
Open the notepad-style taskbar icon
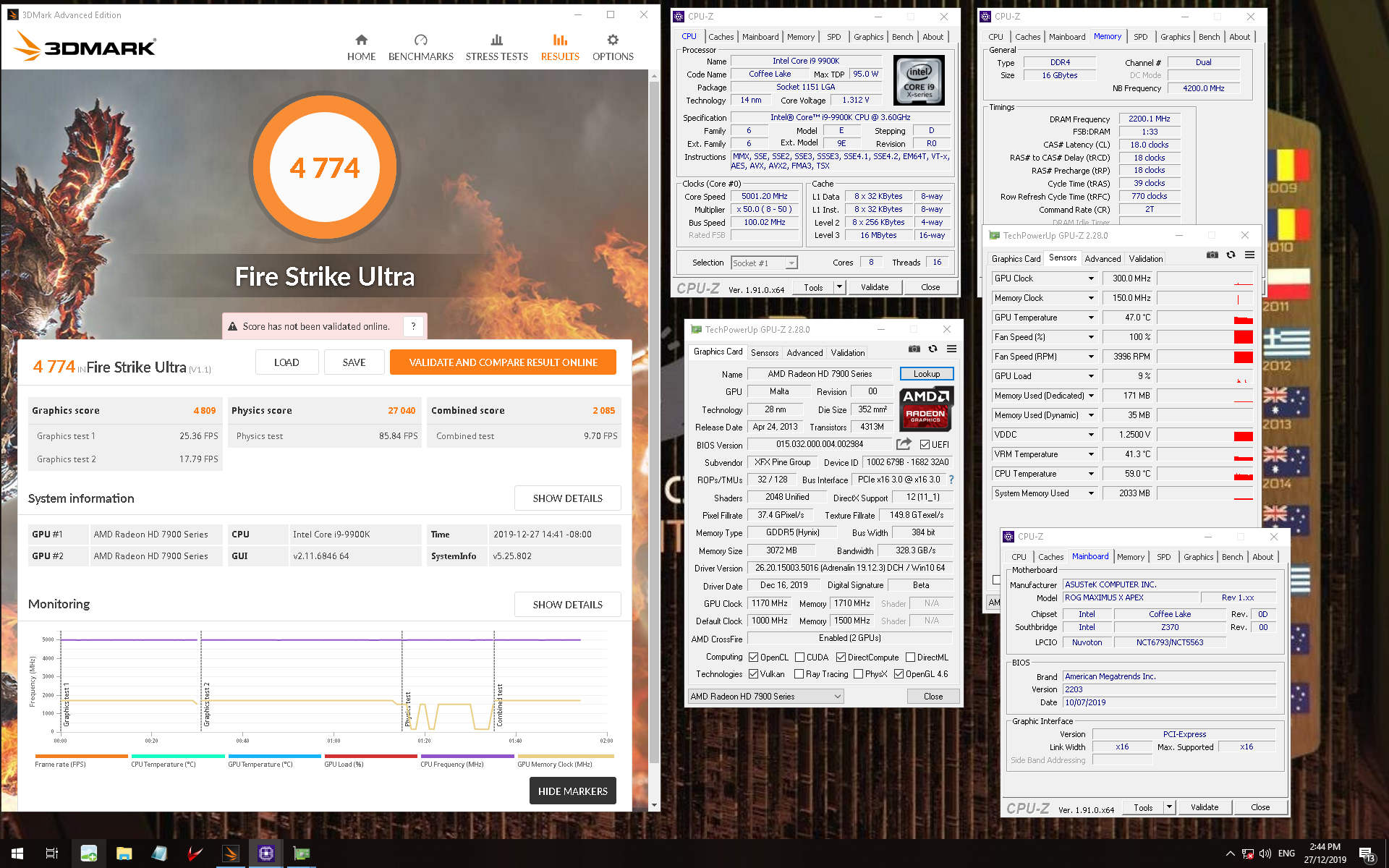159,854
